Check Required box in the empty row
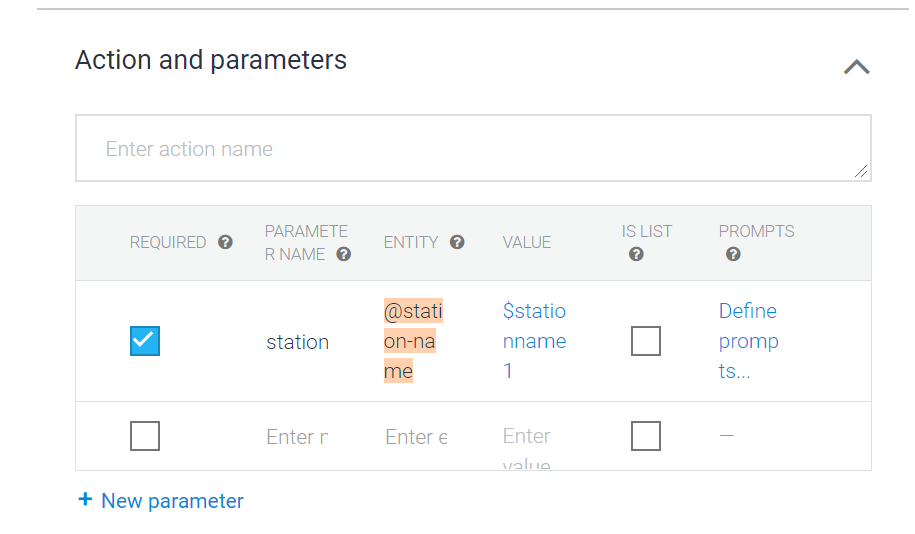Image resolution: width=915 pixels, height=534 pixels. tap(145, 436)
